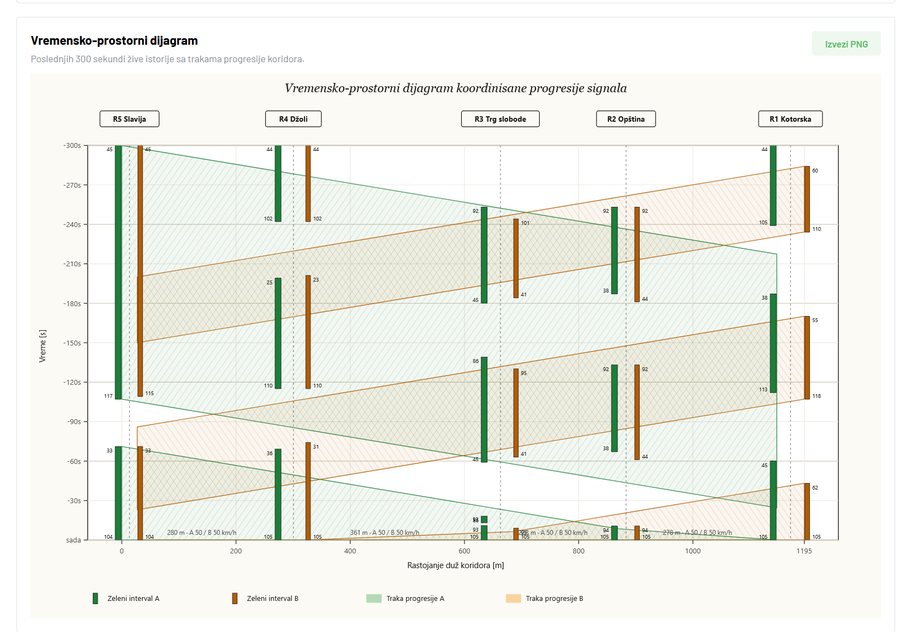The height and width of the screenshot is (632, 900).
Task: Click the value label 55 at R1 Kotorska
Action: click(x=815, y=320)
